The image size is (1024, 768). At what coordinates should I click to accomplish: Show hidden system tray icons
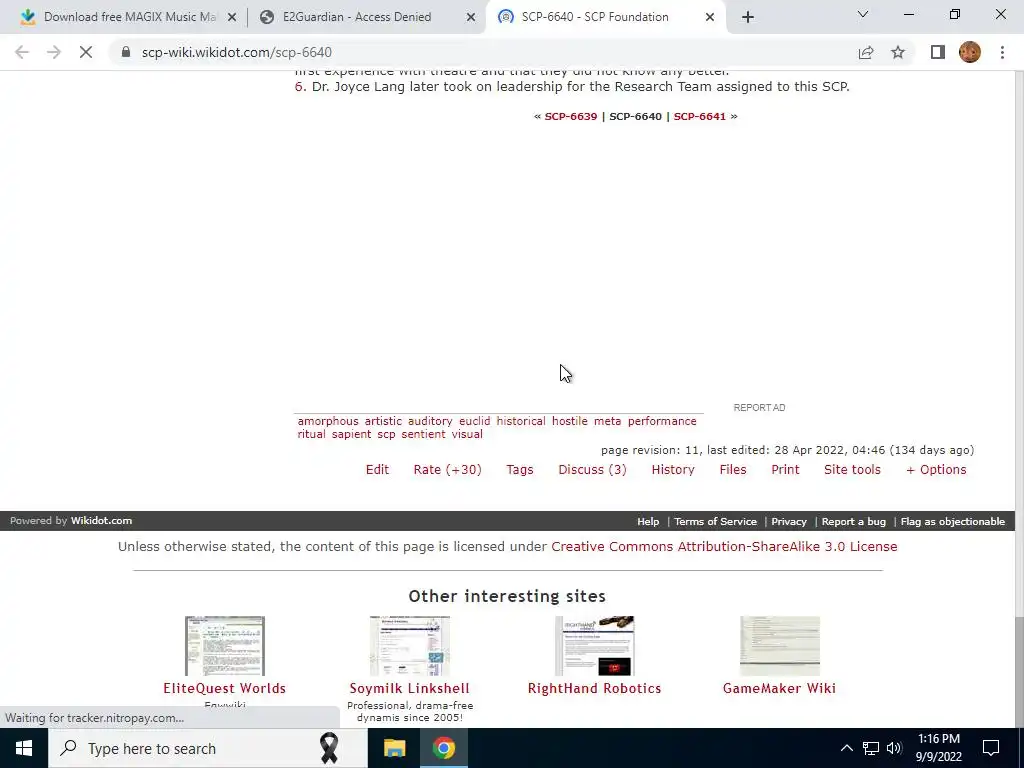point(846,748)
